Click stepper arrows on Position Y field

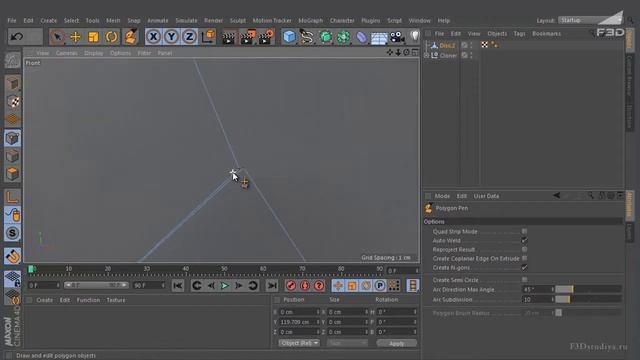(x=318, y=322)
